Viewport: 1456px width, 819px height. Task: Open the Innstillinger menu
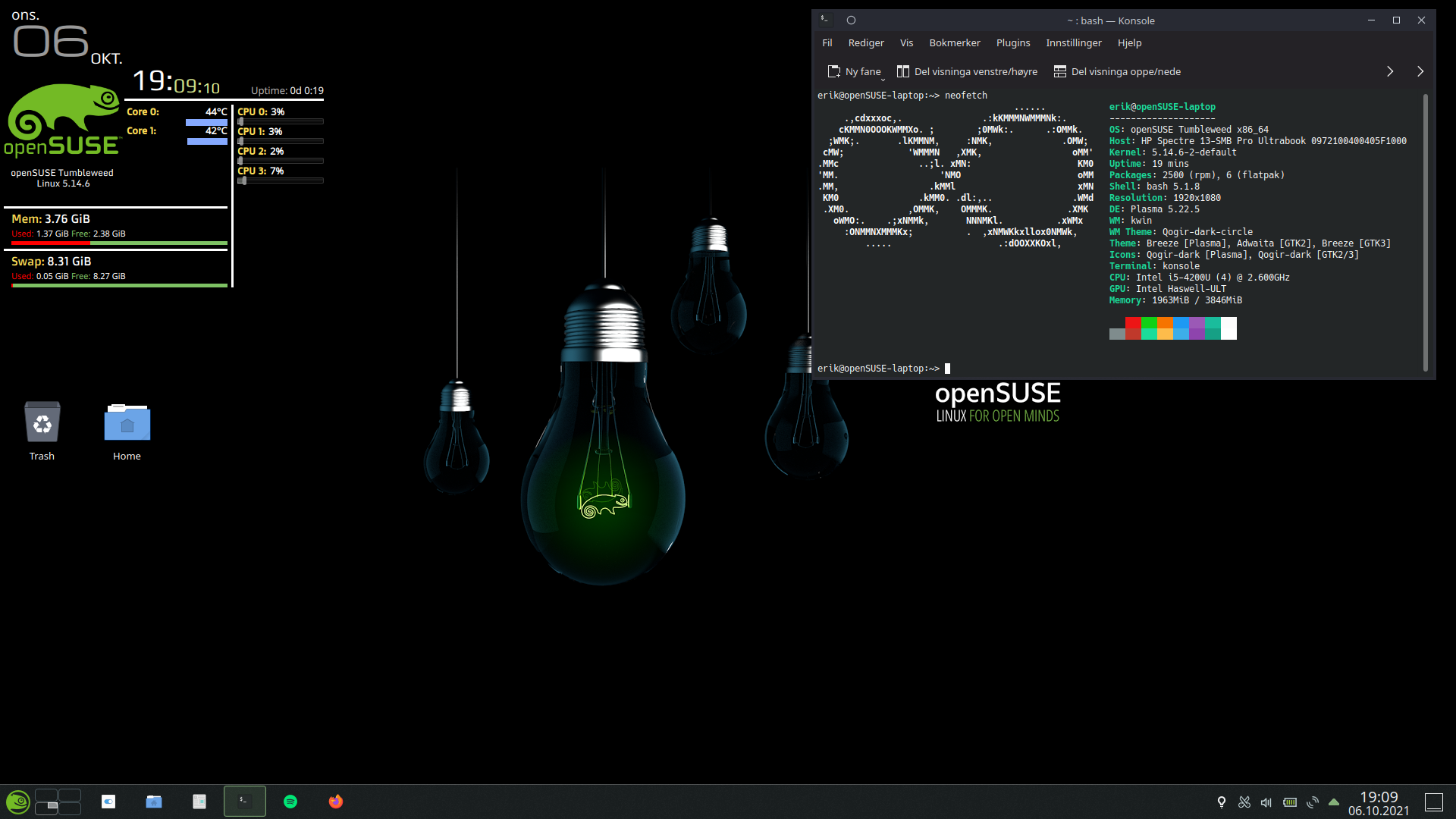click(x=1074, y=43)
